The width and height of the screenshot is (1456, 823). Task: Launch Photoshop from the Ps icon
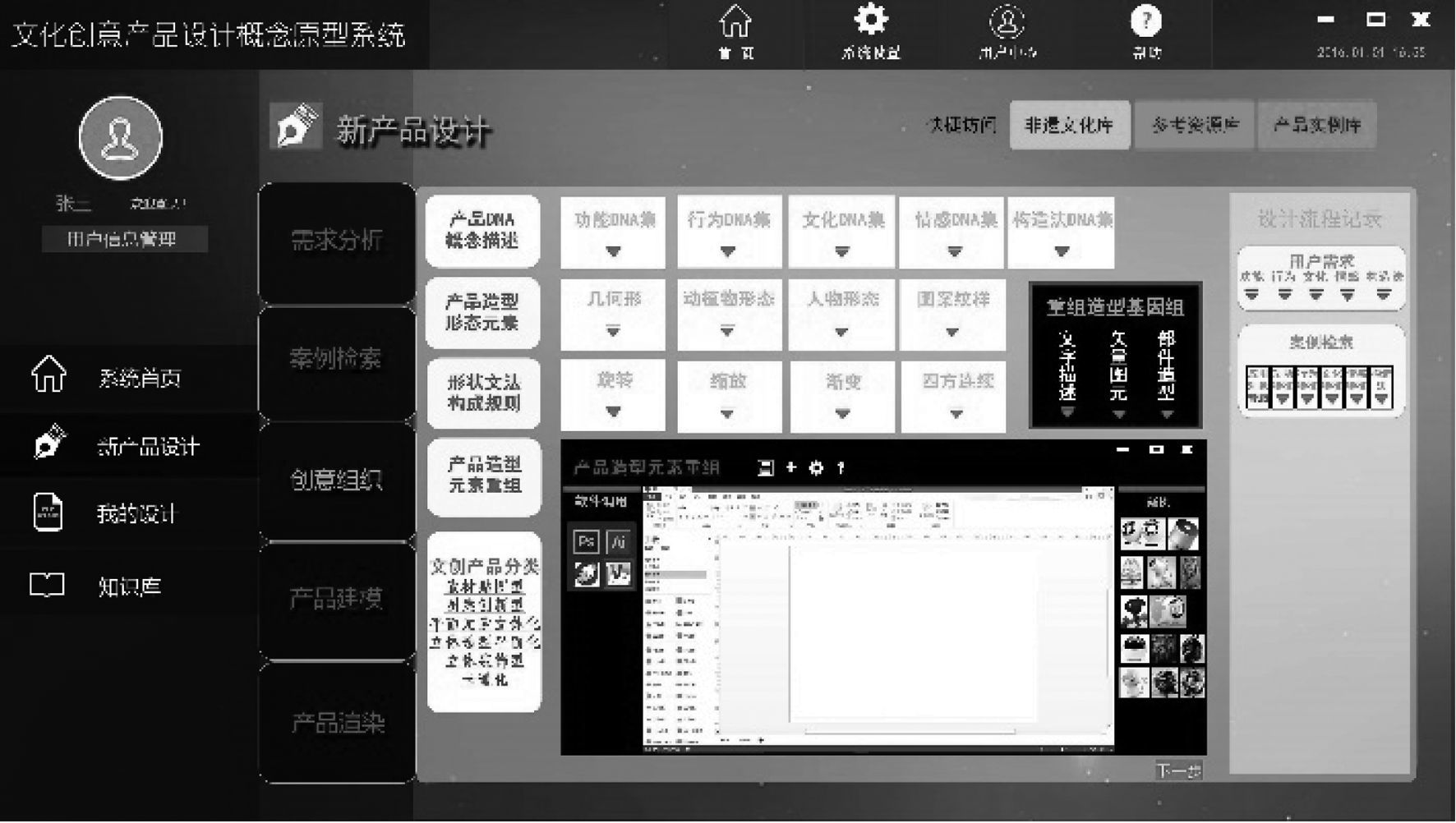tap(586, 541)
